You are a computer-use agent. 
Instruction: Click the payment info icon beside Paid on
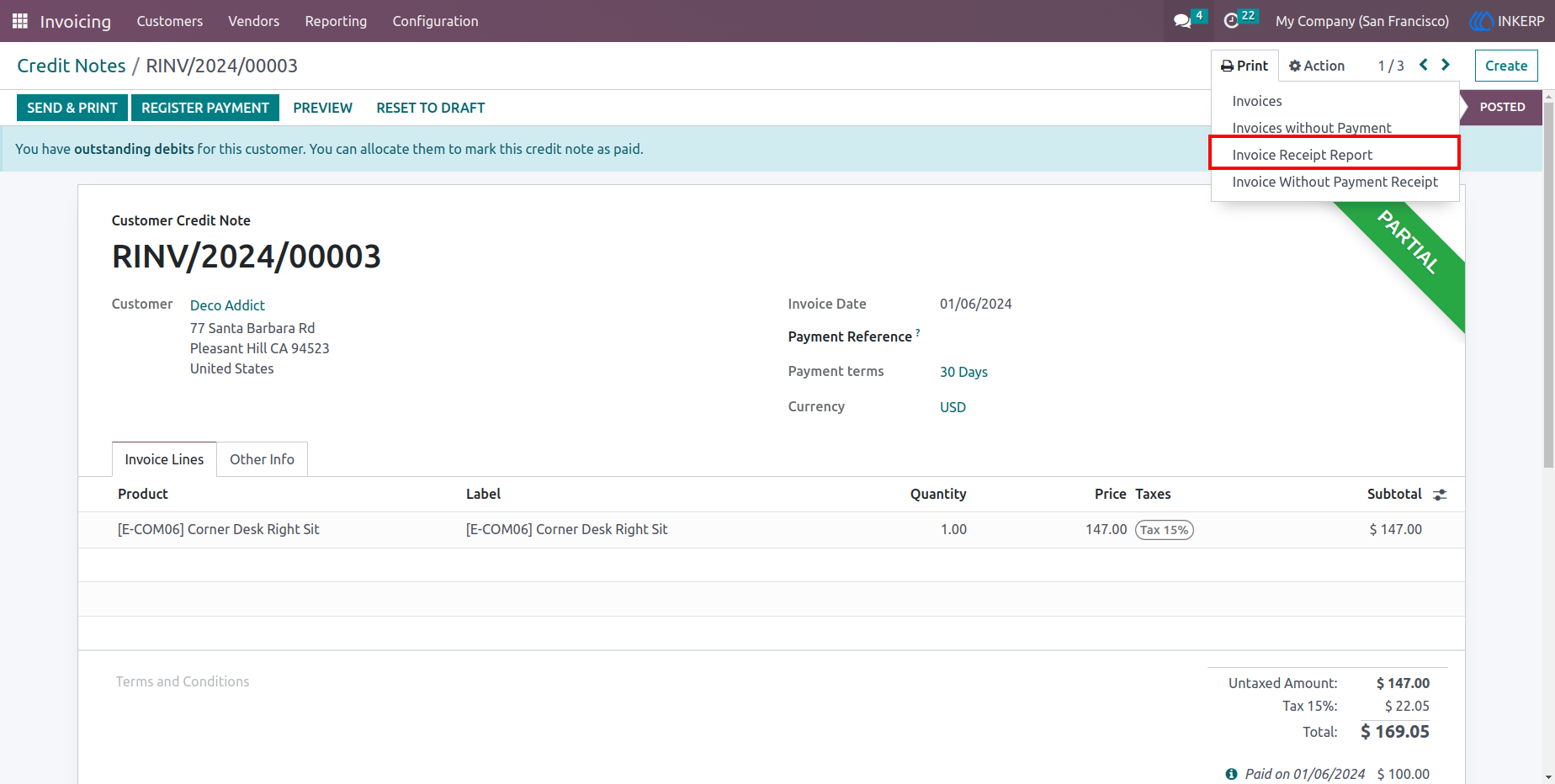pos(1232,774)
